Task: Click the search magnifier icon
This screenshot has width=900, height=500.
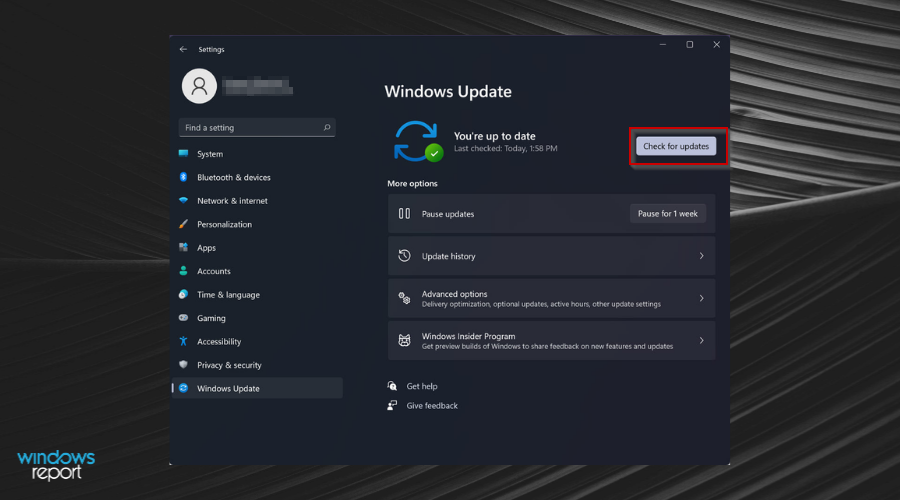Action: point(327,127)
